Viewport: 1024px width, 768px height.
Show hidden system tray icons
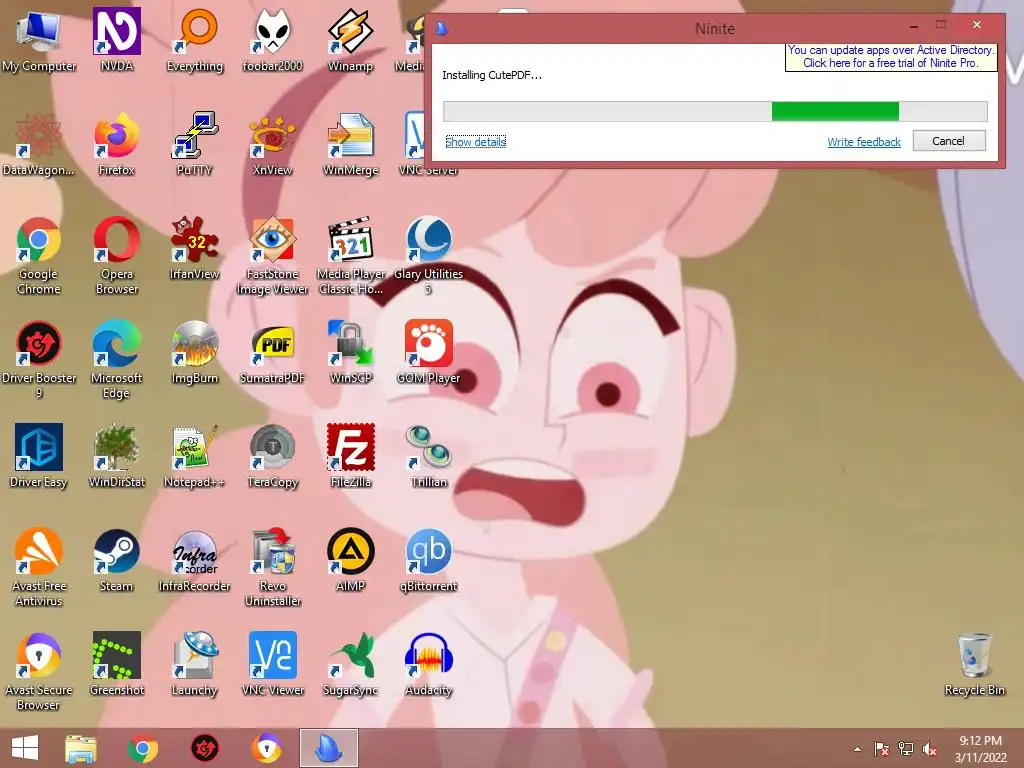pyautogui.click(x=857, y=749)
